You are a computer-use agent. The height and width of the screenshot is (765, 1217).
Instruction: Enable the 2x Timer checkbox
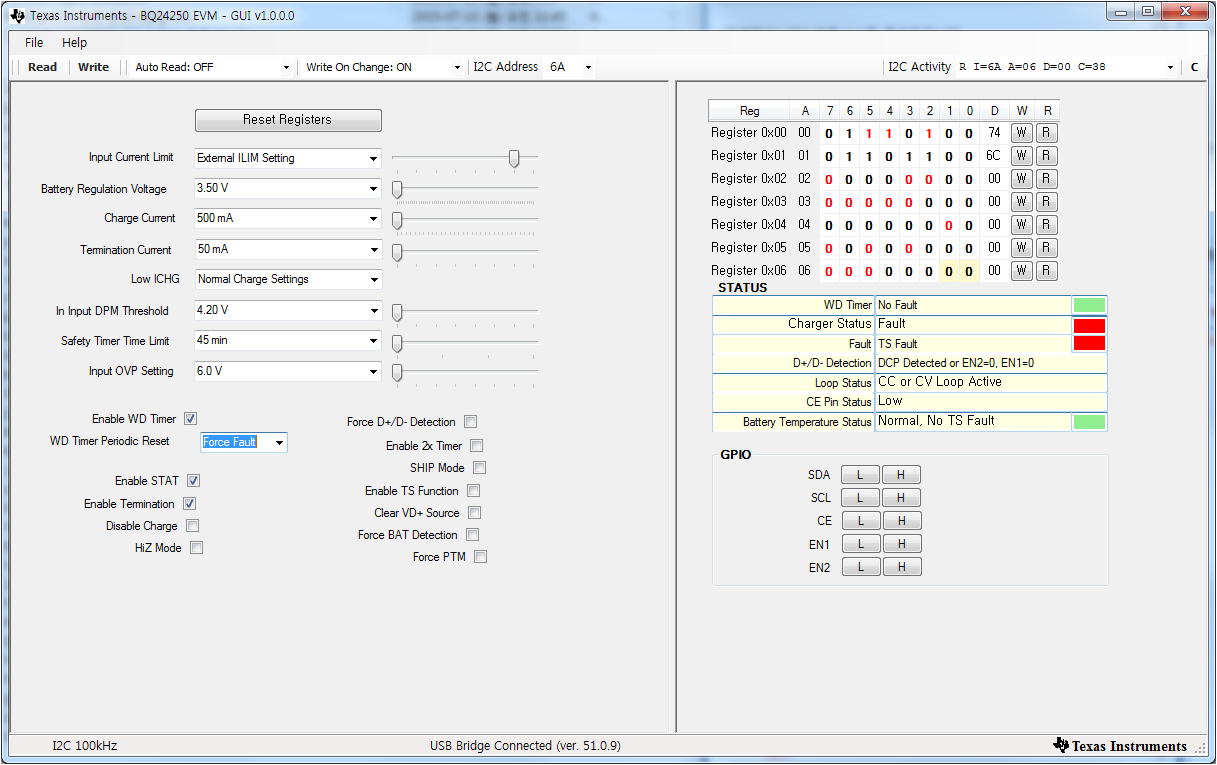coord(476,446)
